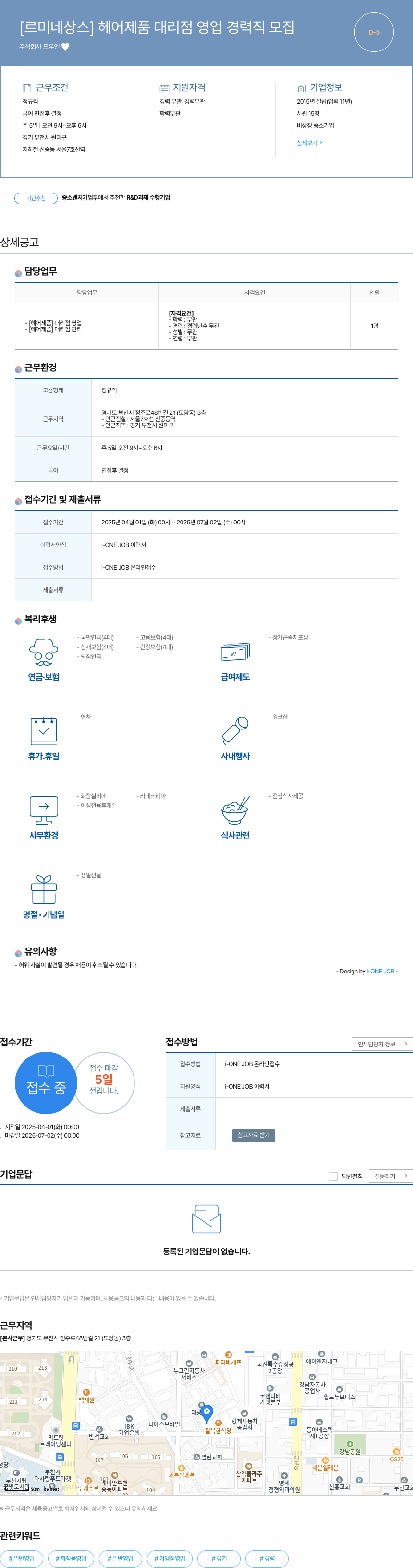The image size is (413, 1568).
Task: Click the IBK 기업은행 marker on map
Action: pyautogui.click(x=129, y=1418)
